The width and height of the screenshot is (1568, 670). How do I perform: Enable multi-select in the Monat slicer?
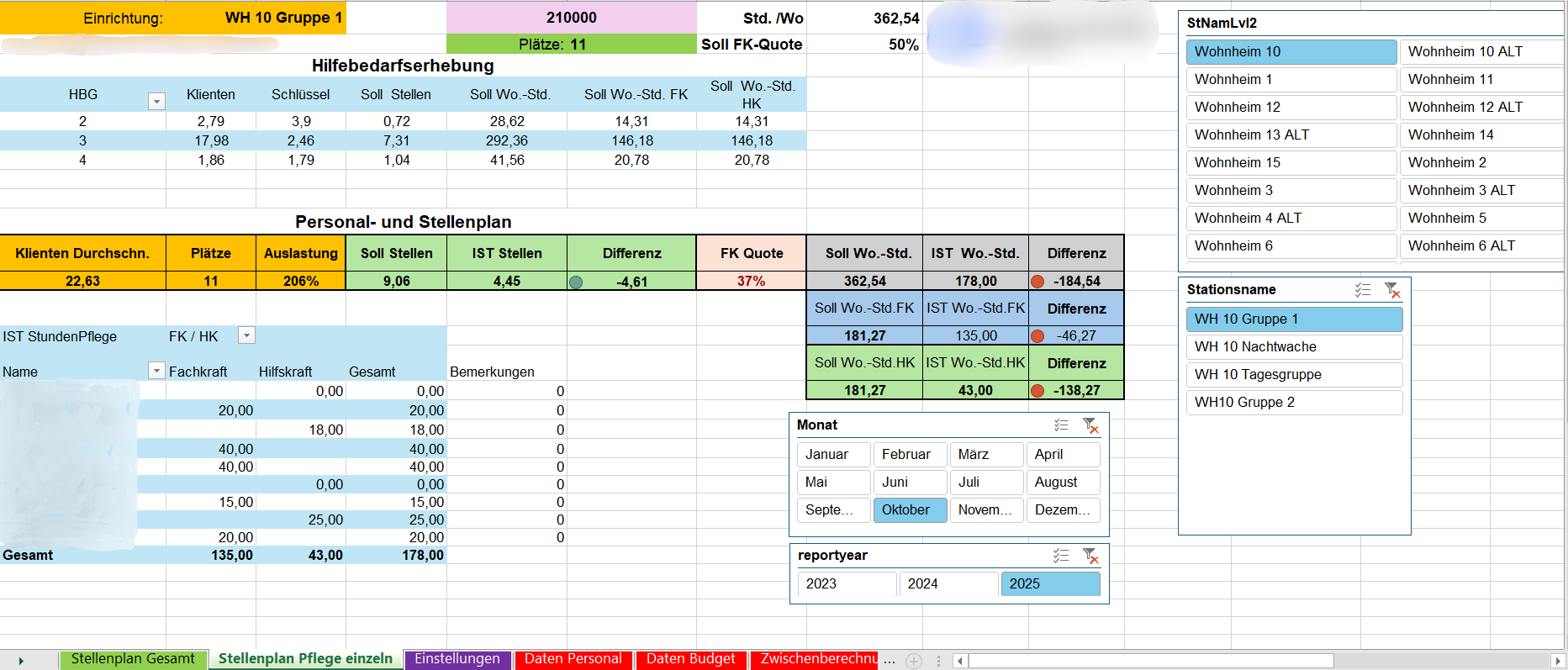[1061, 425]
